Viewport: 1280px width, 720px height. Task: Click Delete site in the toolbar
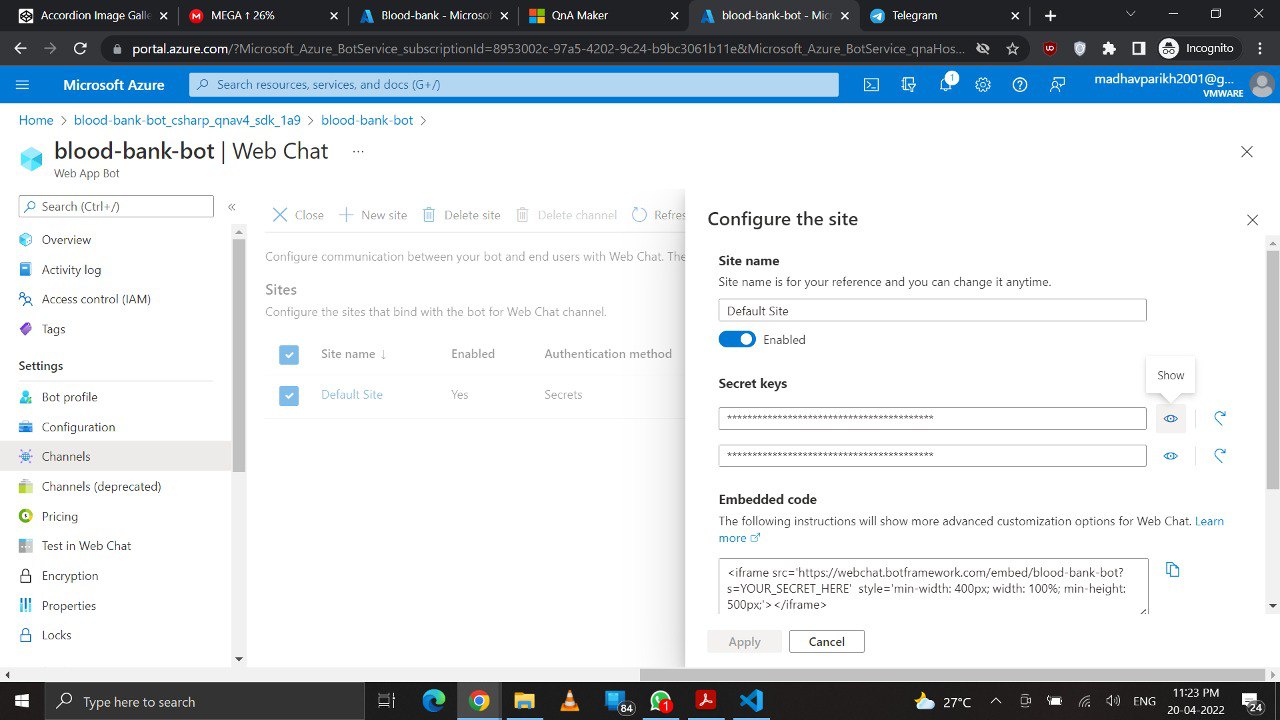point(461,215)
